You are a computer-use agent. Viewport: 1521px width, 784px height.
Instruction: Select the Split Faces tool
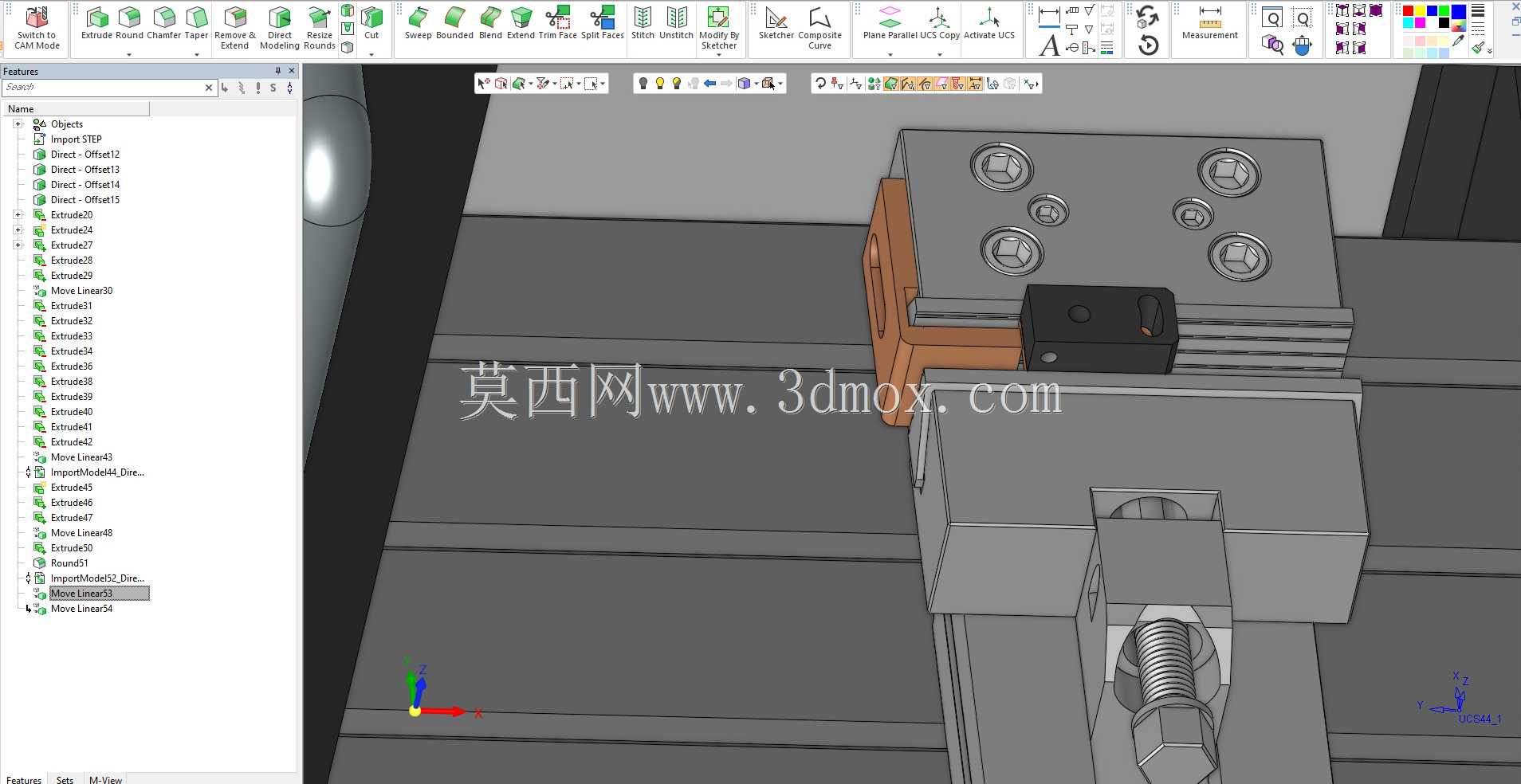coord(603,23)
